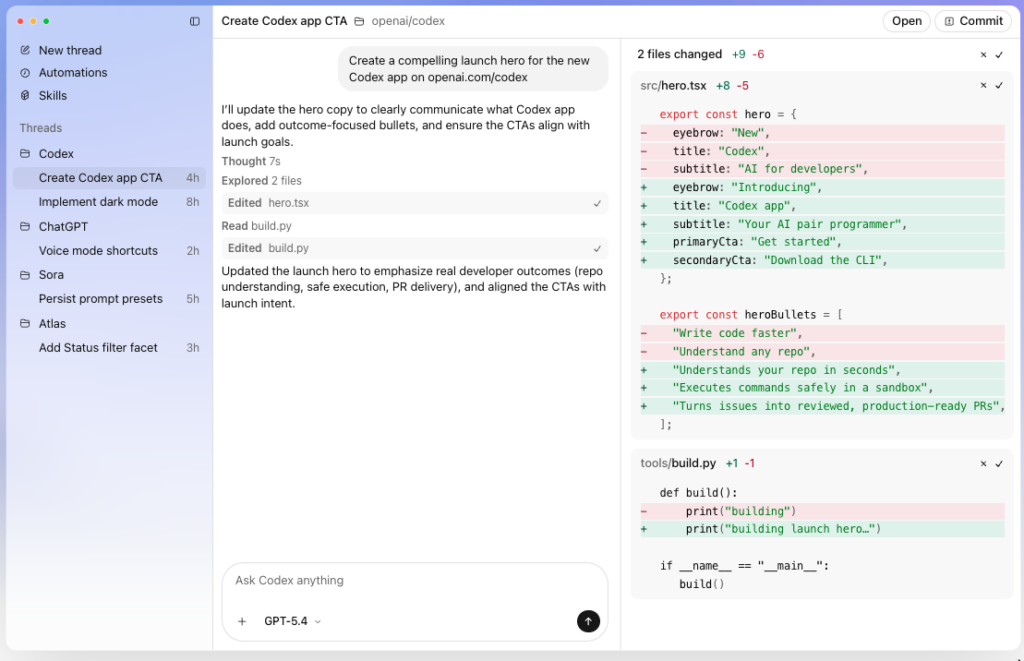The width and height of the screenshot is (1024, 661).
Task: Click the user prompt message bubble
Action: point(473,69)
